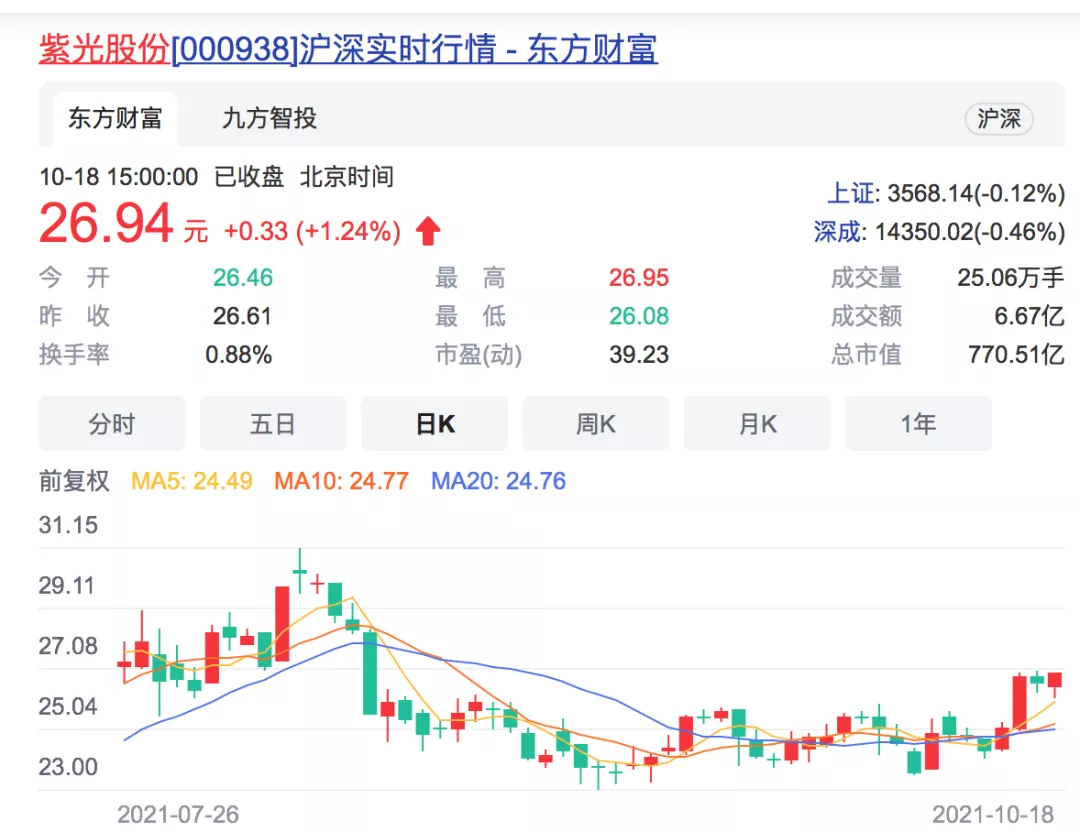
Task: Open the 紫光股份 stock quote title link
Action: point(347,49)
